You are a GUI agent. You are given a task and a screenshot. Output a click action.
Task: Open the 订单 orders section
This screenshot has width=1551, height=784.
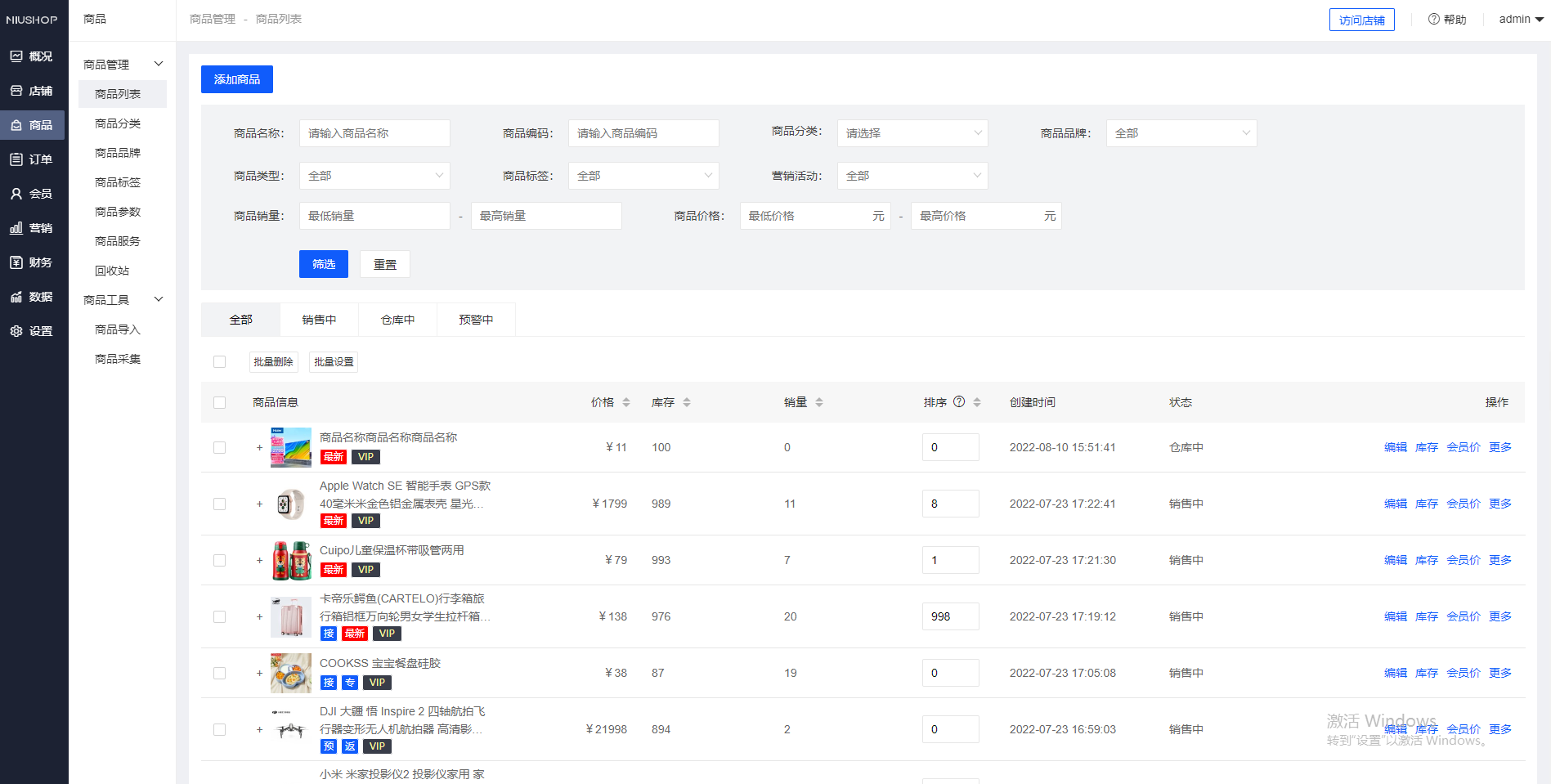coord(33,159)
